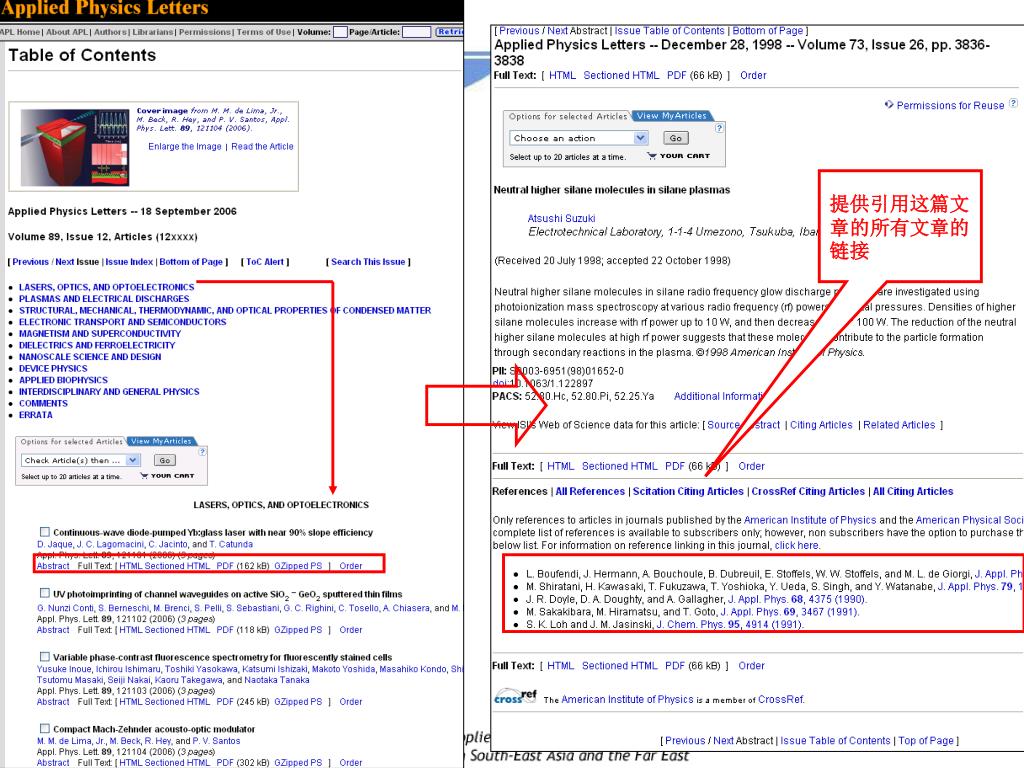Click Top of Page link

click(x=926, y=741)
